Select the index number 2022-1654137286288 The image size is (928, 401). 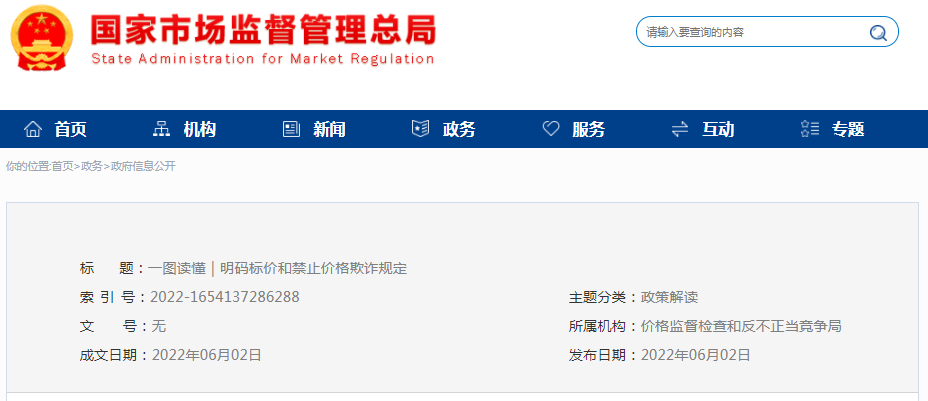pyautogui.click(x=225, y=297)
